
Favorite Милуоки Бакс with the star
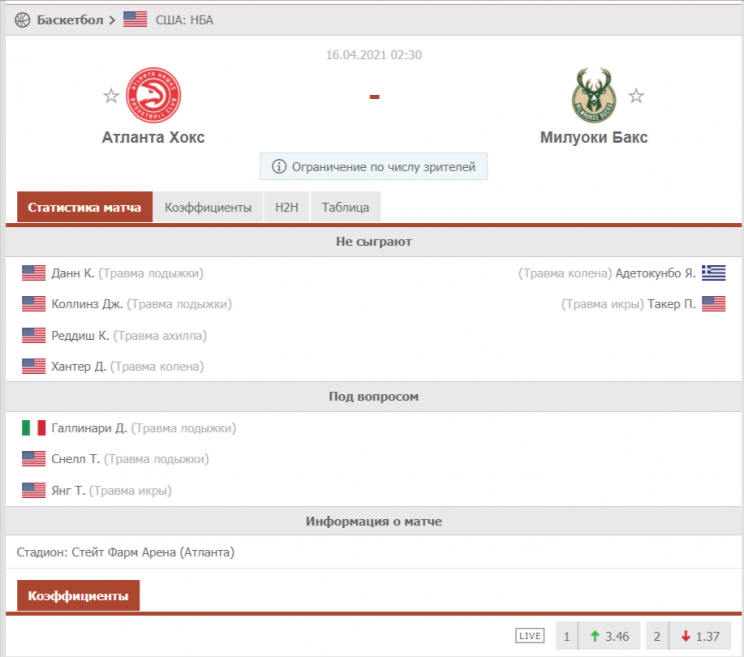[x=636, y=96]
